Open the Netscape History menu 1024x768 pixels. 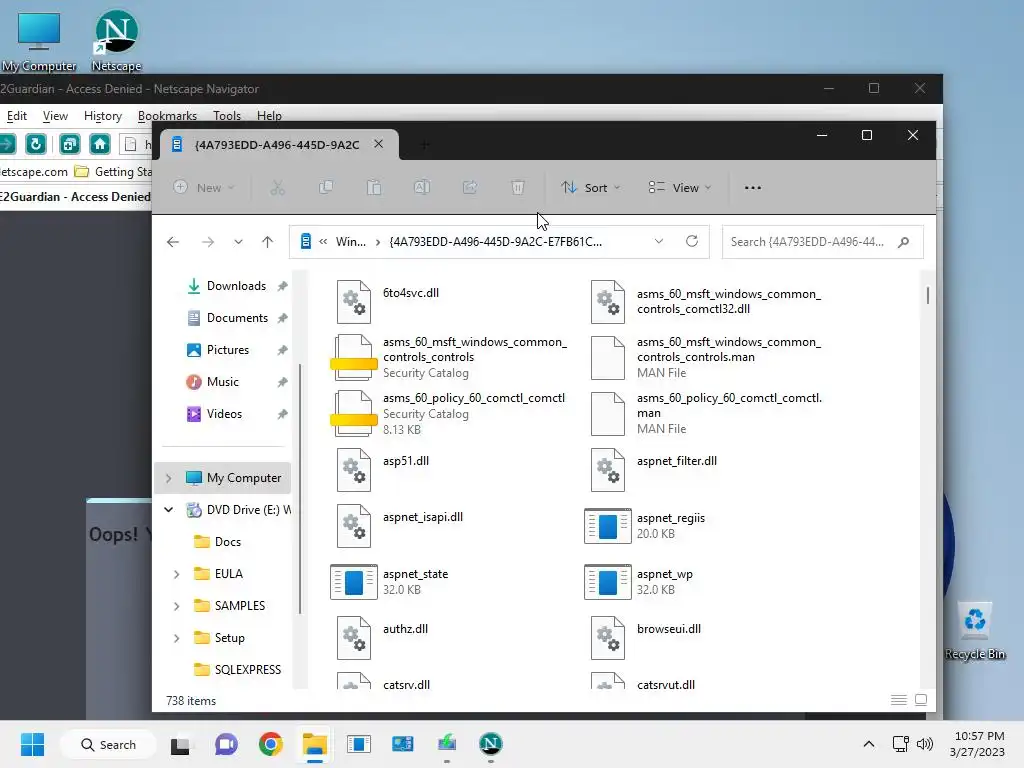click(x=103, y=116)
